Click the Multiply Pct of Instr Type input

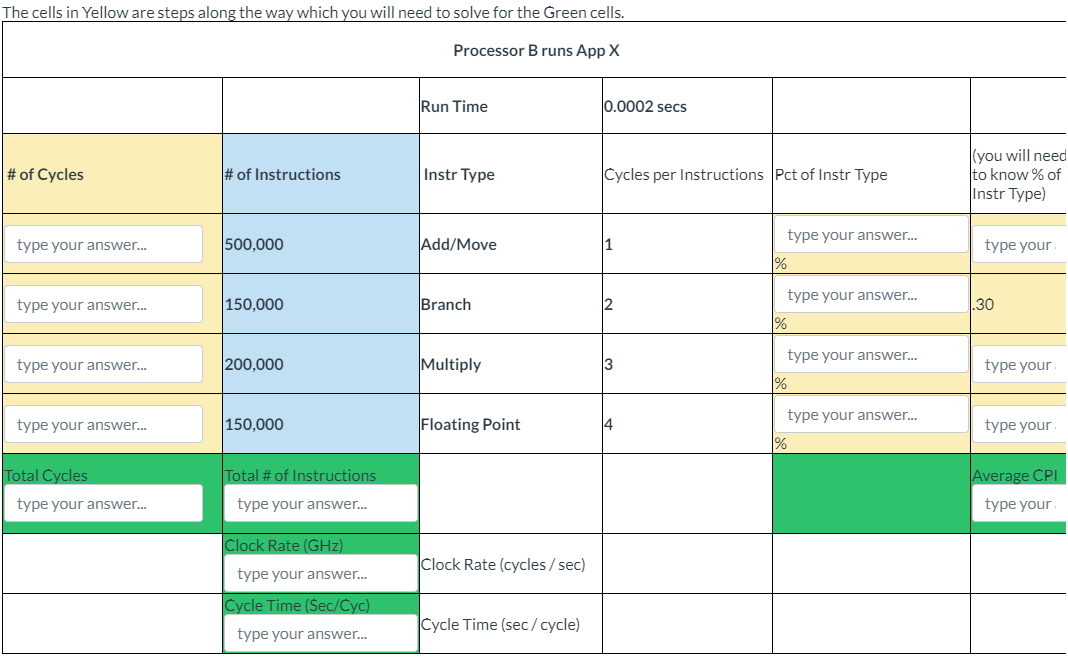click(871, 355)
